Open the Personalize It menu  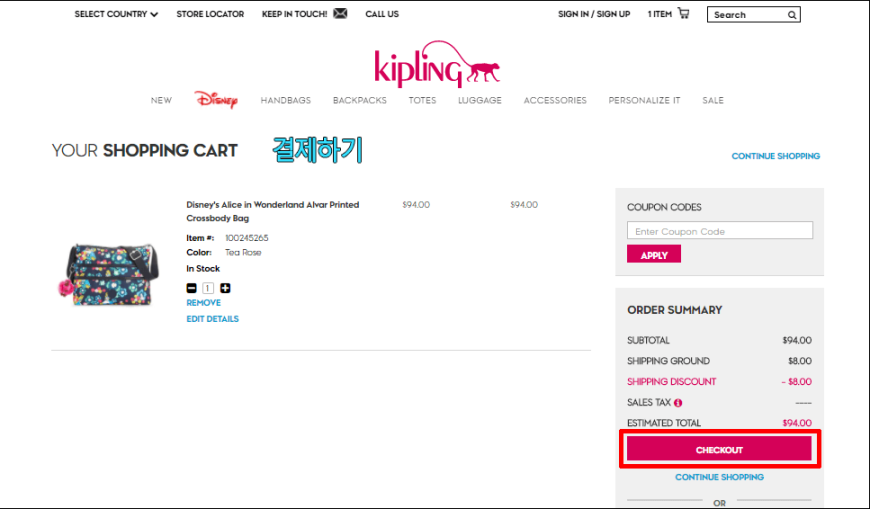click(x=644, y=100)
